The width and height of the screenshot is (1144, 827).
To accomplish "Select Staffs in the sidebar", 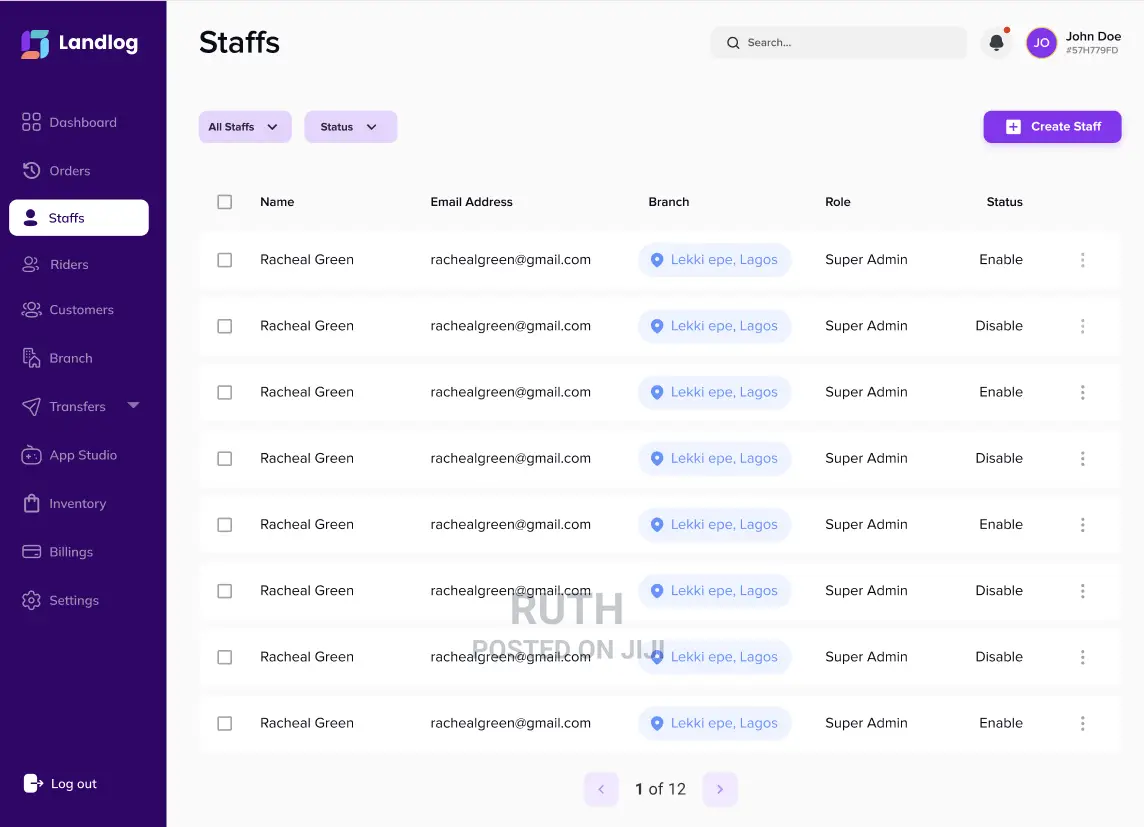I will point(79,218).
